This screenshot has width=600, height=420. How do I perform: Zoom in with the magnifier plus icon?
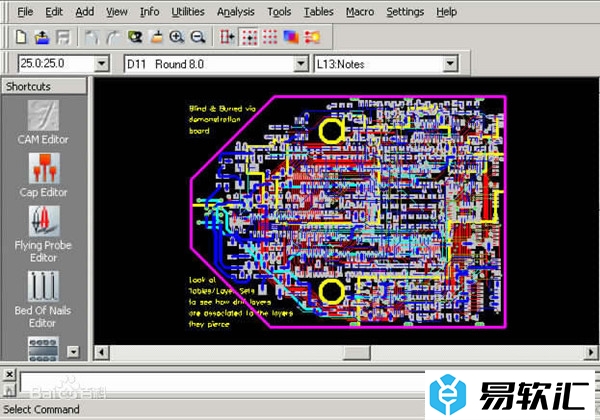177,37
